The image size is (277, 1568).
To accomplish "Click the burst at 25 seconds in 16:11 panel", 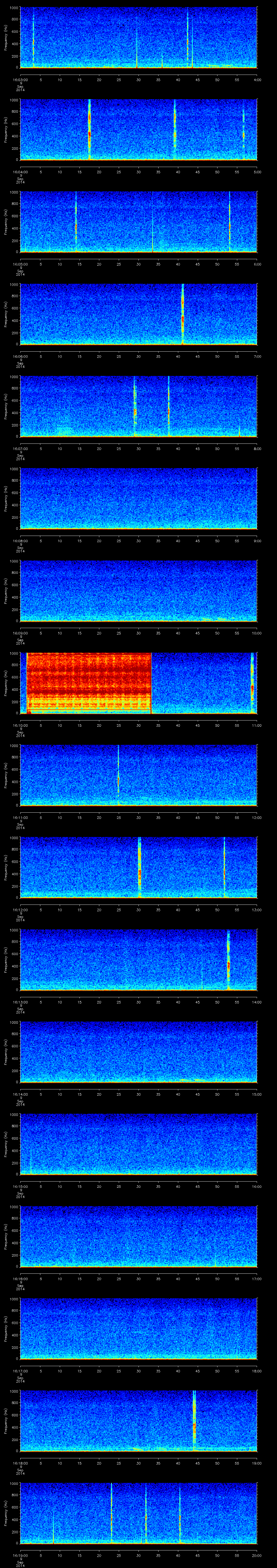I will [118, 775].
